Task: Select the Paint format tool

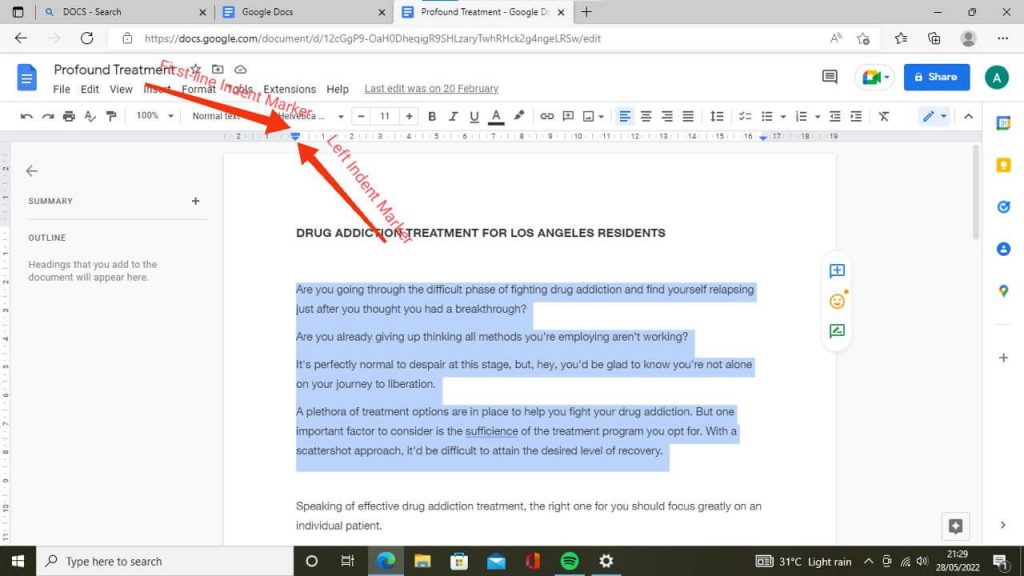Action: click(x=113, y=115)
